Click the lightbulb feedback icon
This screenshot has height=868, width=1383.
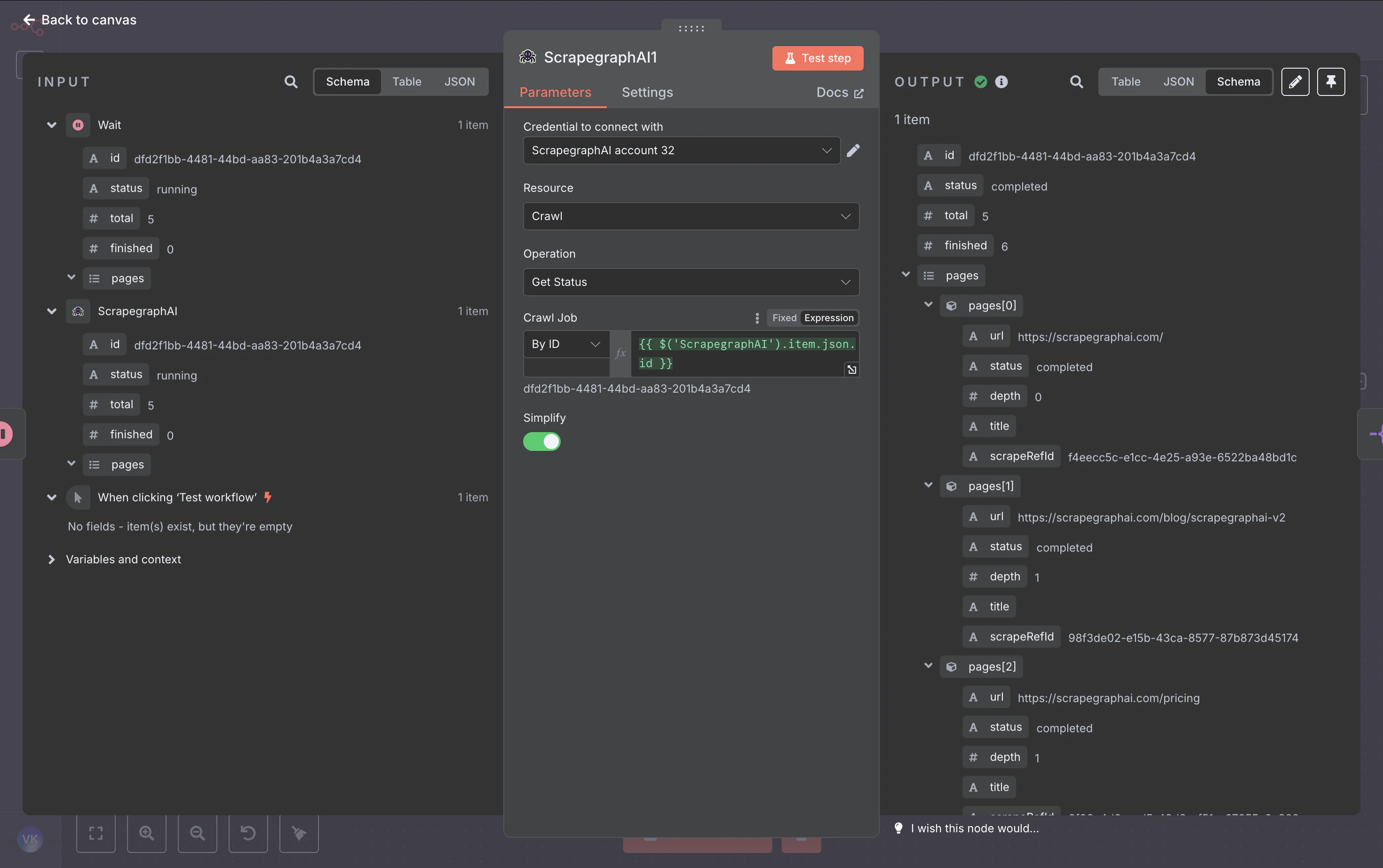point(899,828)
